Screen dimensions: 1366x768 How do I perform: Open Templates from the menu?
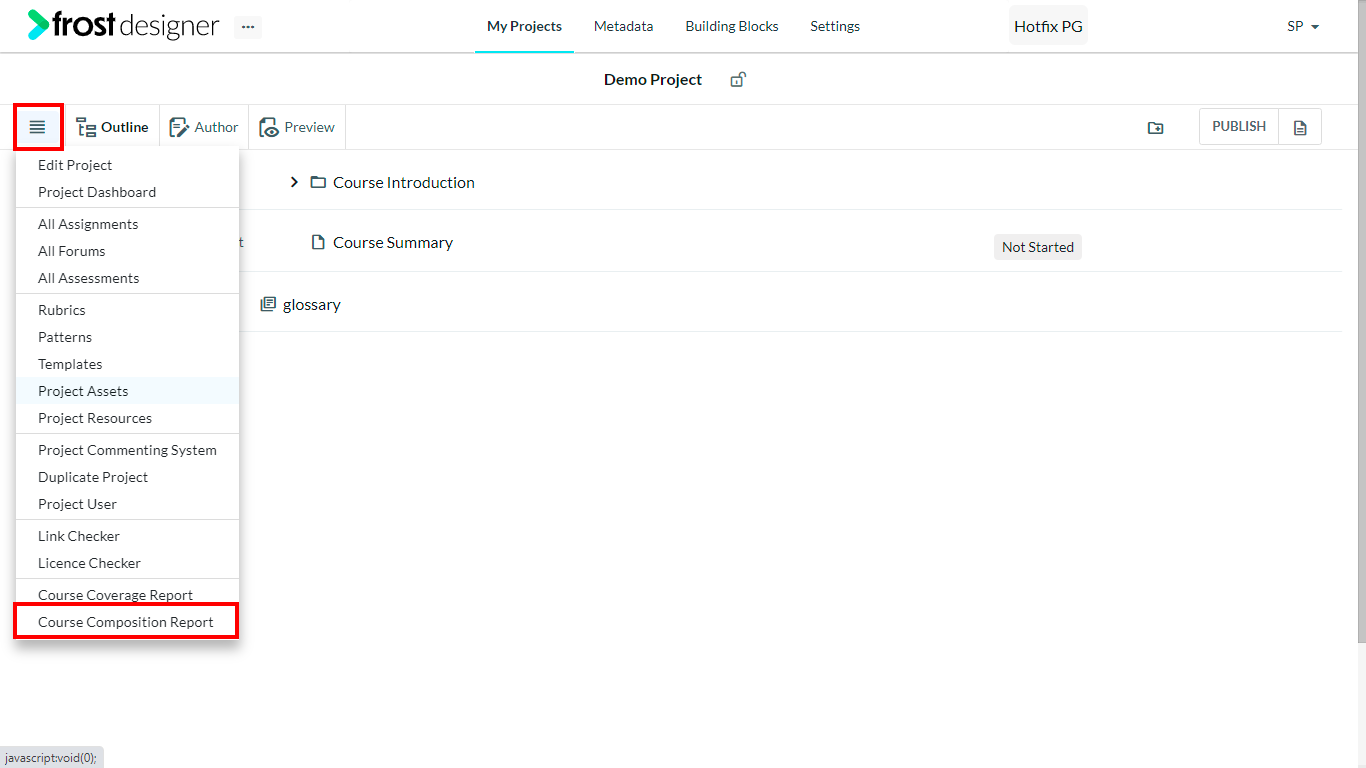(x=127, y=364)
